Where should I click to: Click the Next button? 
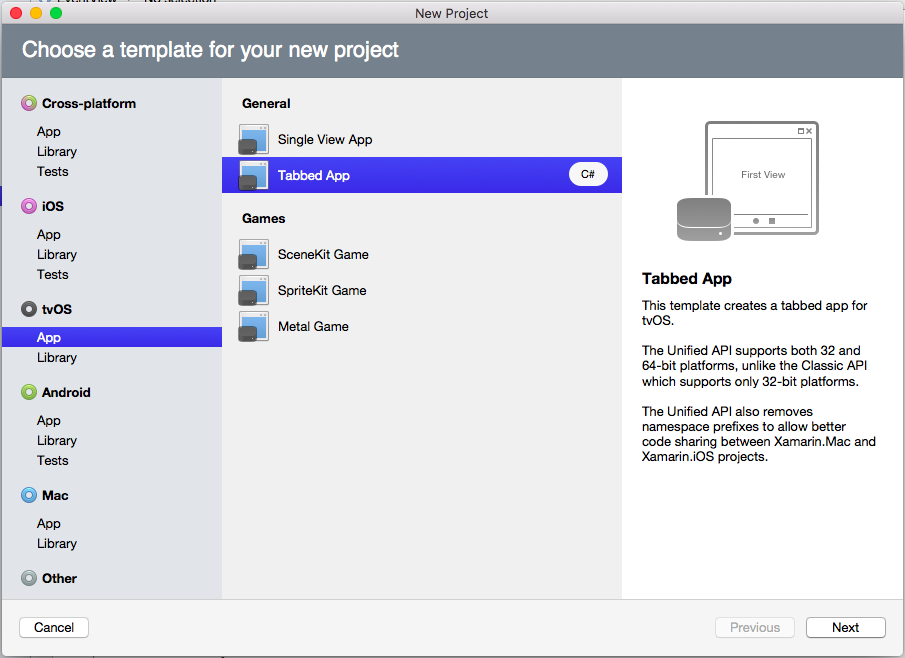[x=846, y=627]
